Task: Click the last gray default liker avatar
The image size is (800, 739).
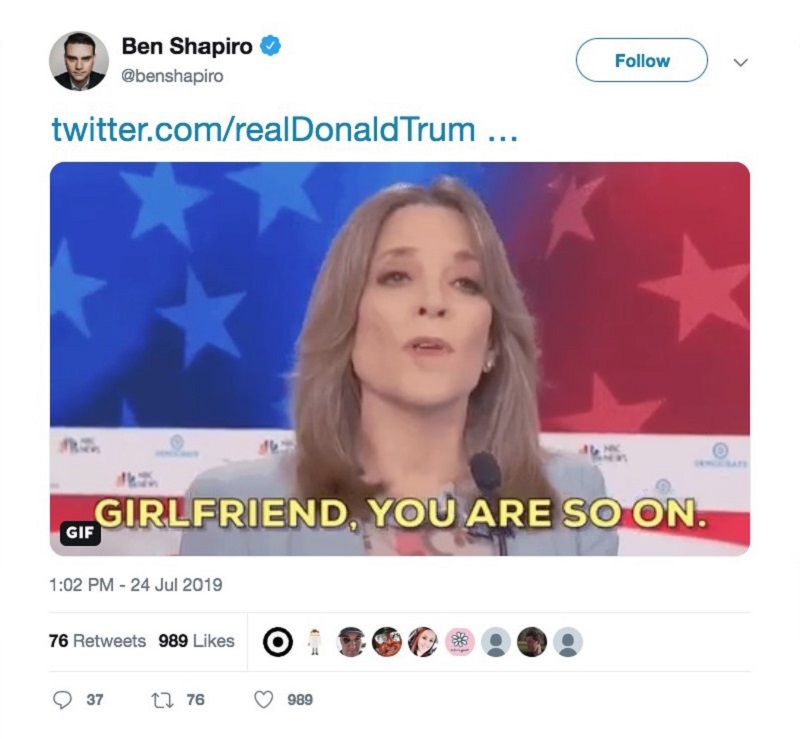Action: pos(568,642)
